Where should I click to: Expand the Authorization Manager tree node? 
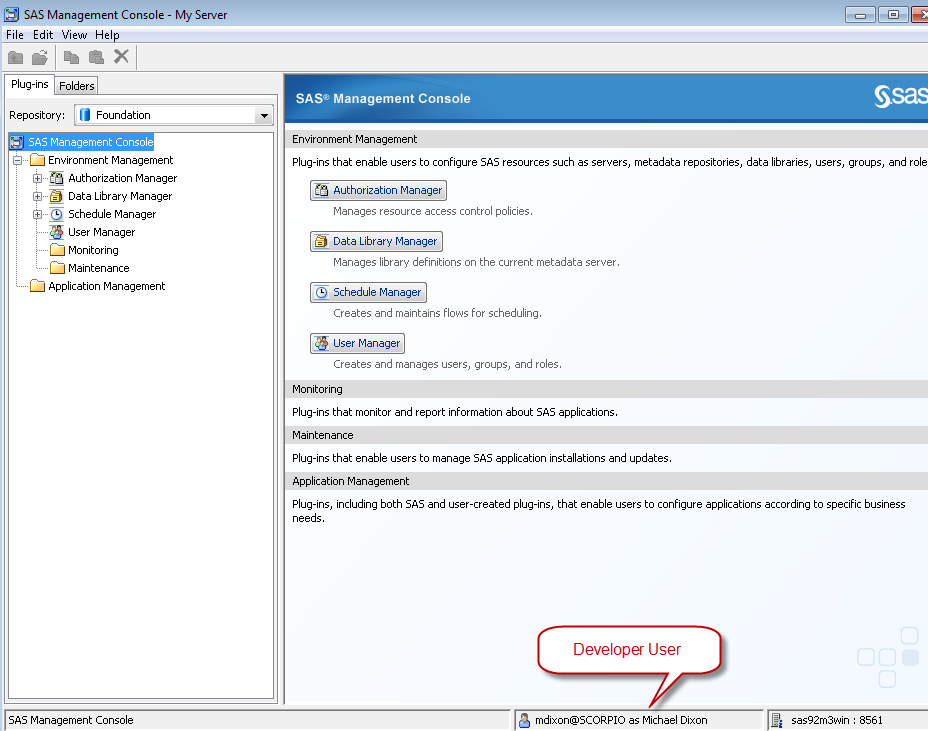tap(37, 178)
